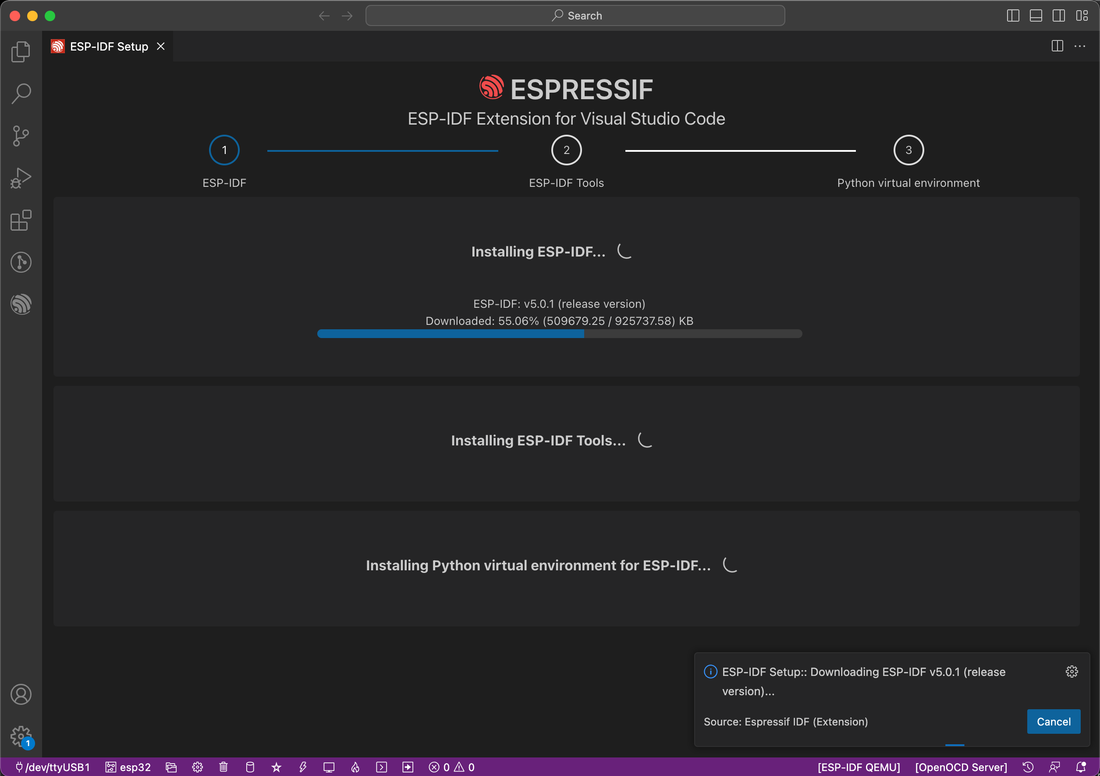Select the ESP-IDF Setup tab

108,46
